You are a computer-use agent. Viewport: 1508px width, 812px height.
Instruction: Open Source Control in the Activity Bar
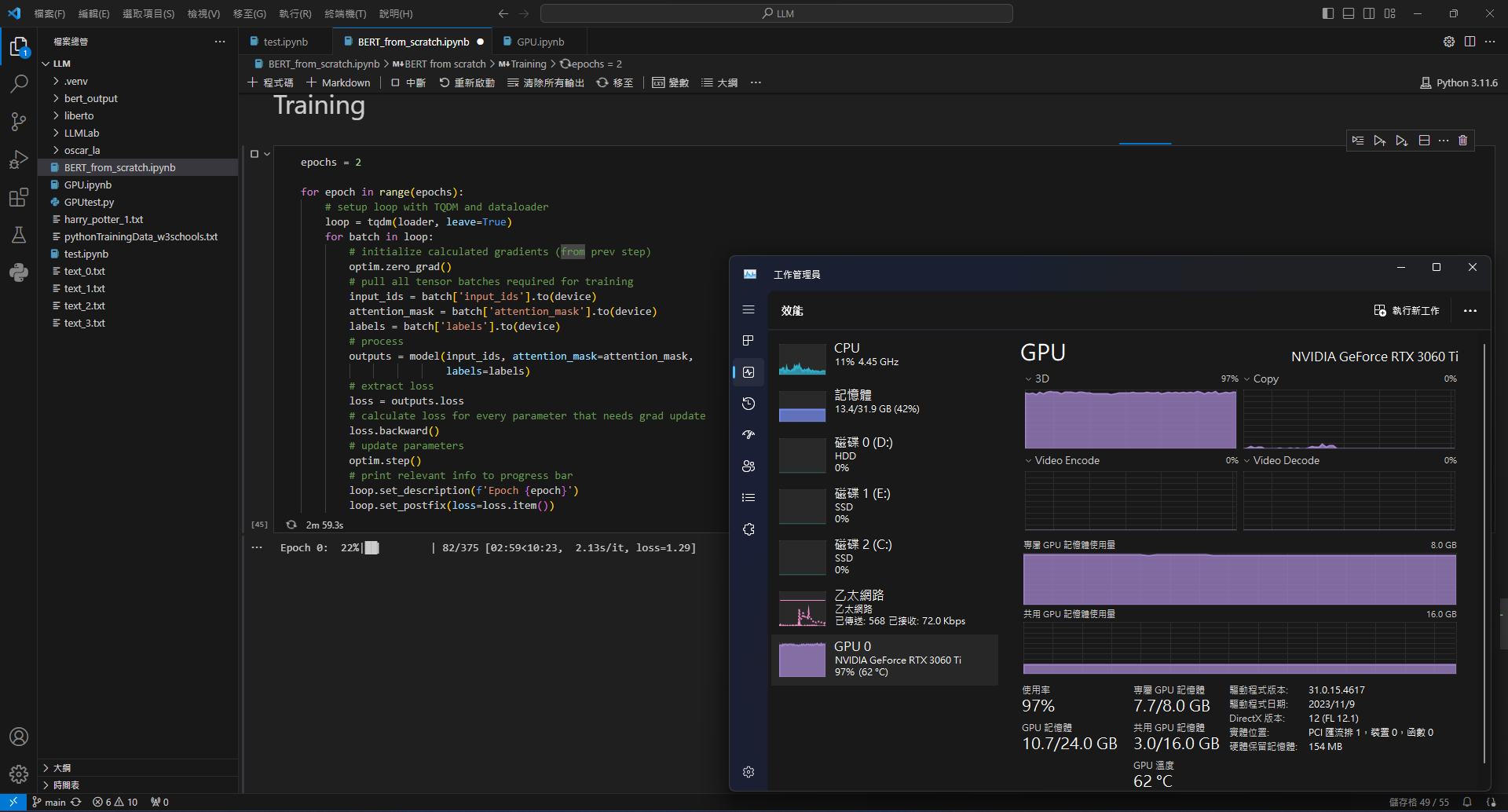tap(19, 122)
